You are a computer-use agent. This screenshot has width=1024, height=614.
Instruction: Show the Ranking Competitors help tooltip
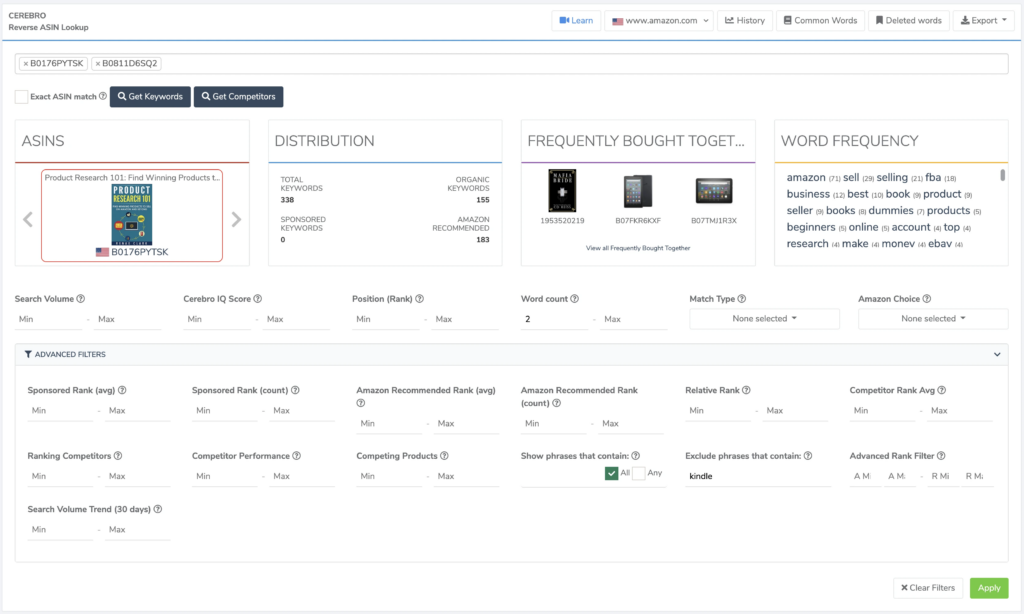[x=118, y=456]
